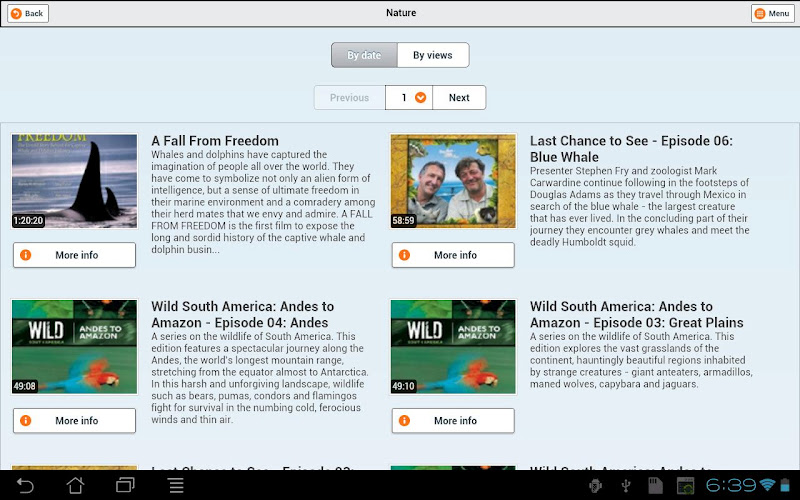Click the disabled Previous page button

(x=349, y=97)
